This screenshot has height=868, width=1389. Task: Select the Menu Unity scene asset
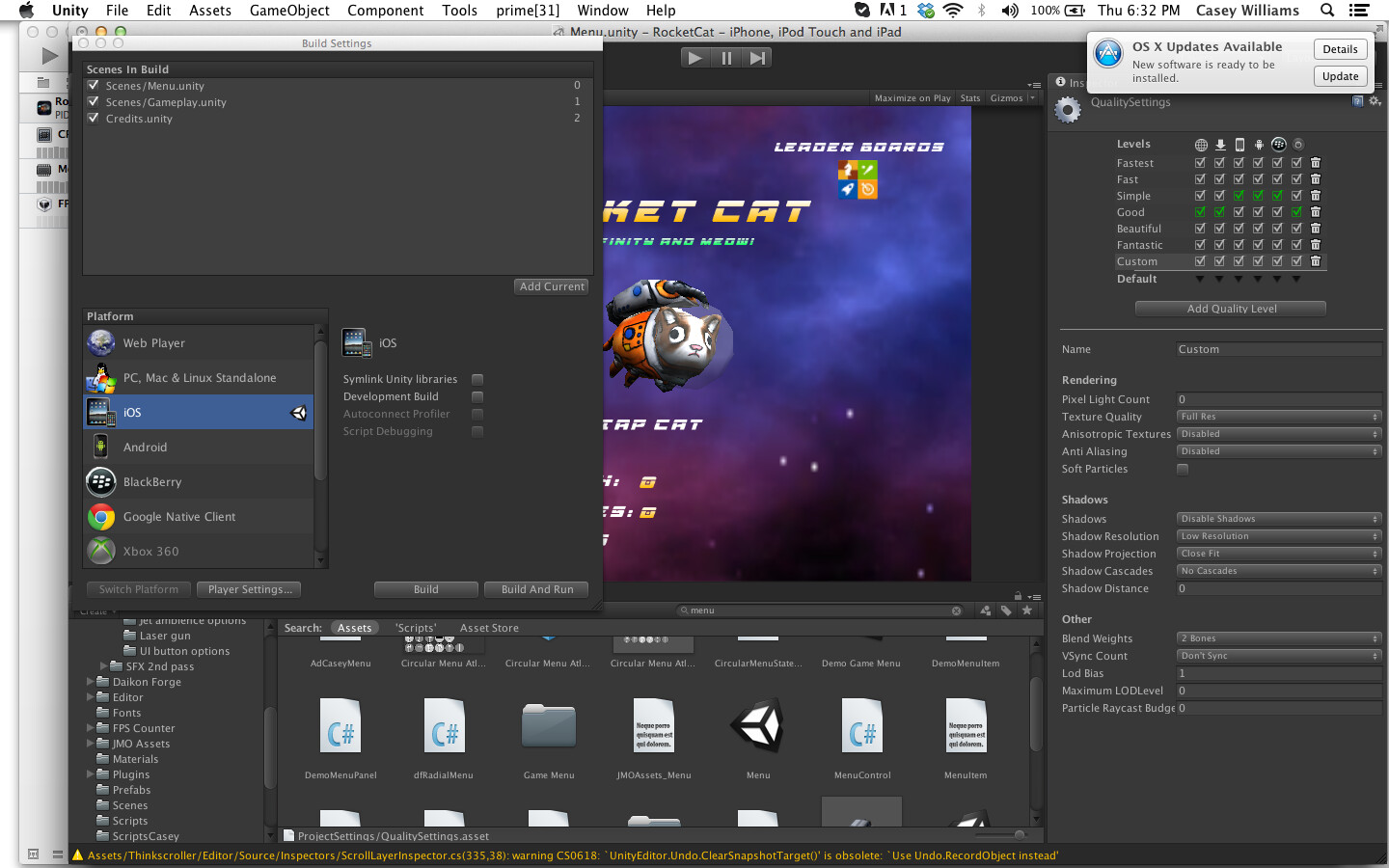pyautogui.click(x=758, y=725)
